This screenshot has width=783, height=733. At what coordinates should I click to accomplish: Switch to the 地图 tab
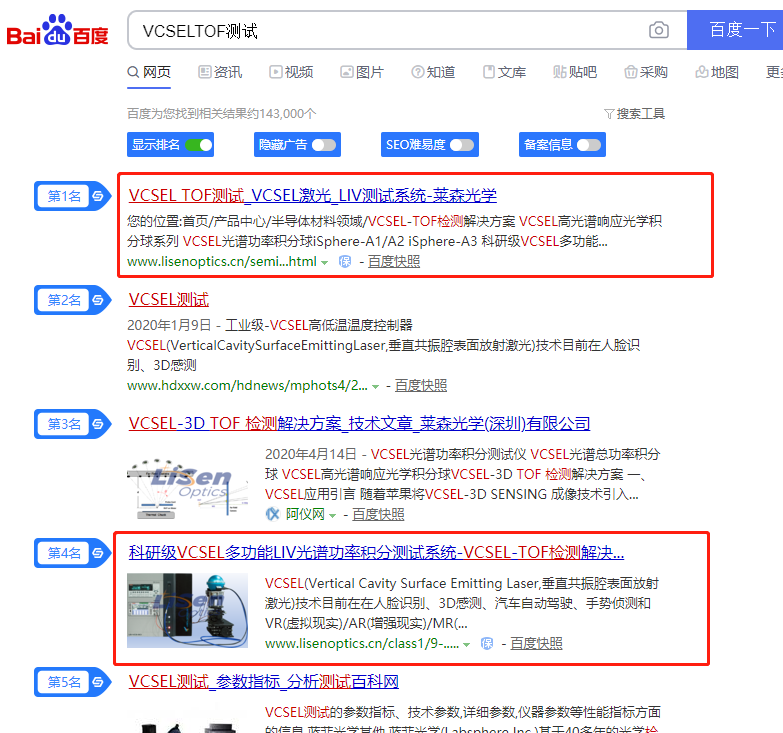click(717, 72)
